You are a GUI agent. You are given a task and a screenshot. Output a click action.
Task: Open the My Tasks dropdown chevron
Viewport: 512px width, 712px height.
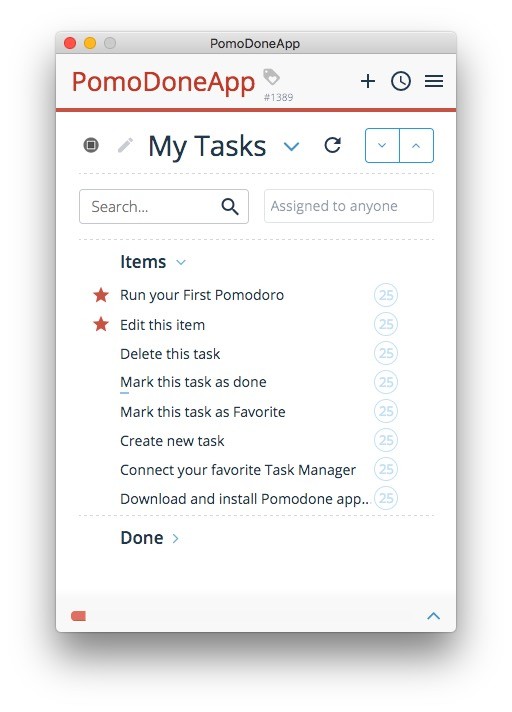(x=291, y=146)
